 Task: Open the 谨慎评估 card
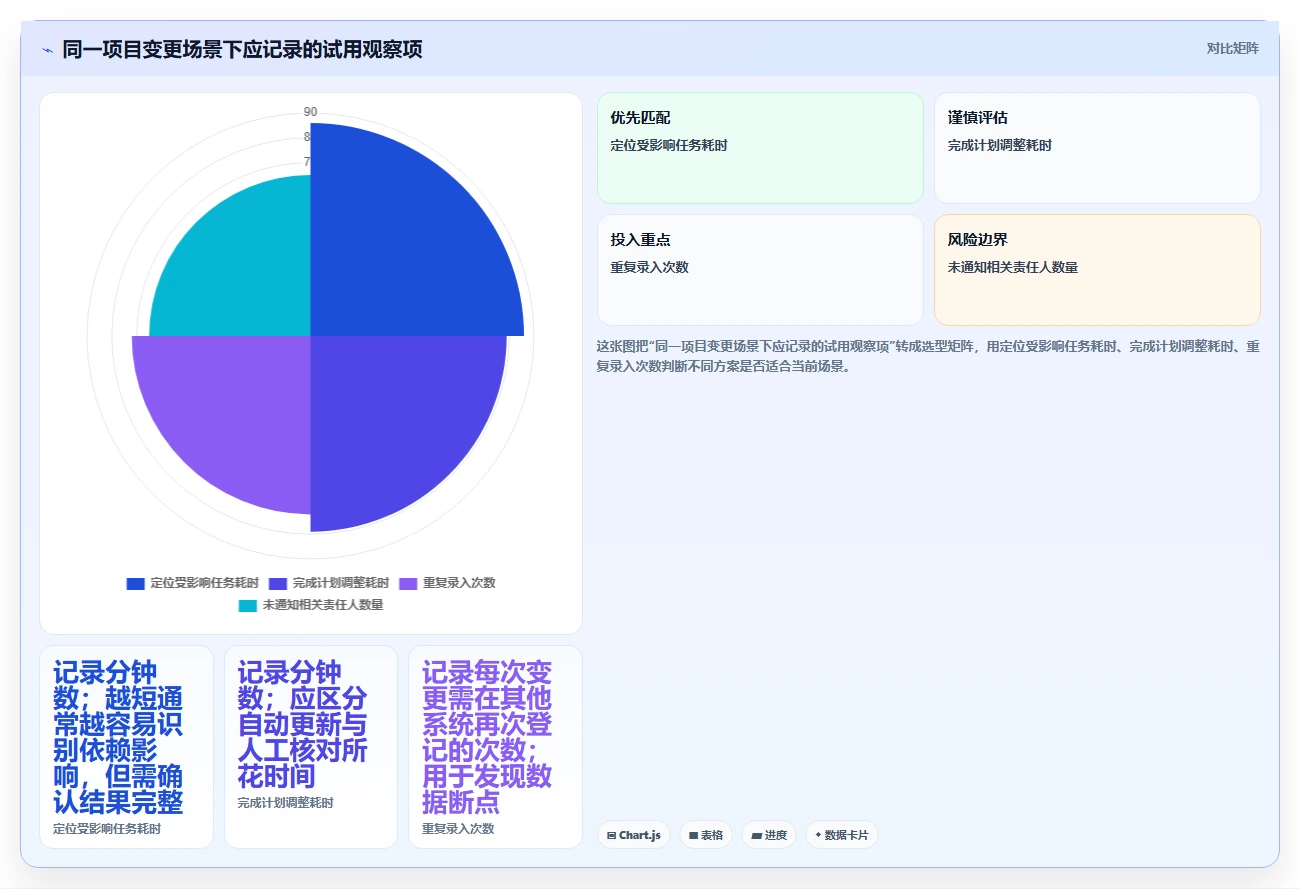1097,148
